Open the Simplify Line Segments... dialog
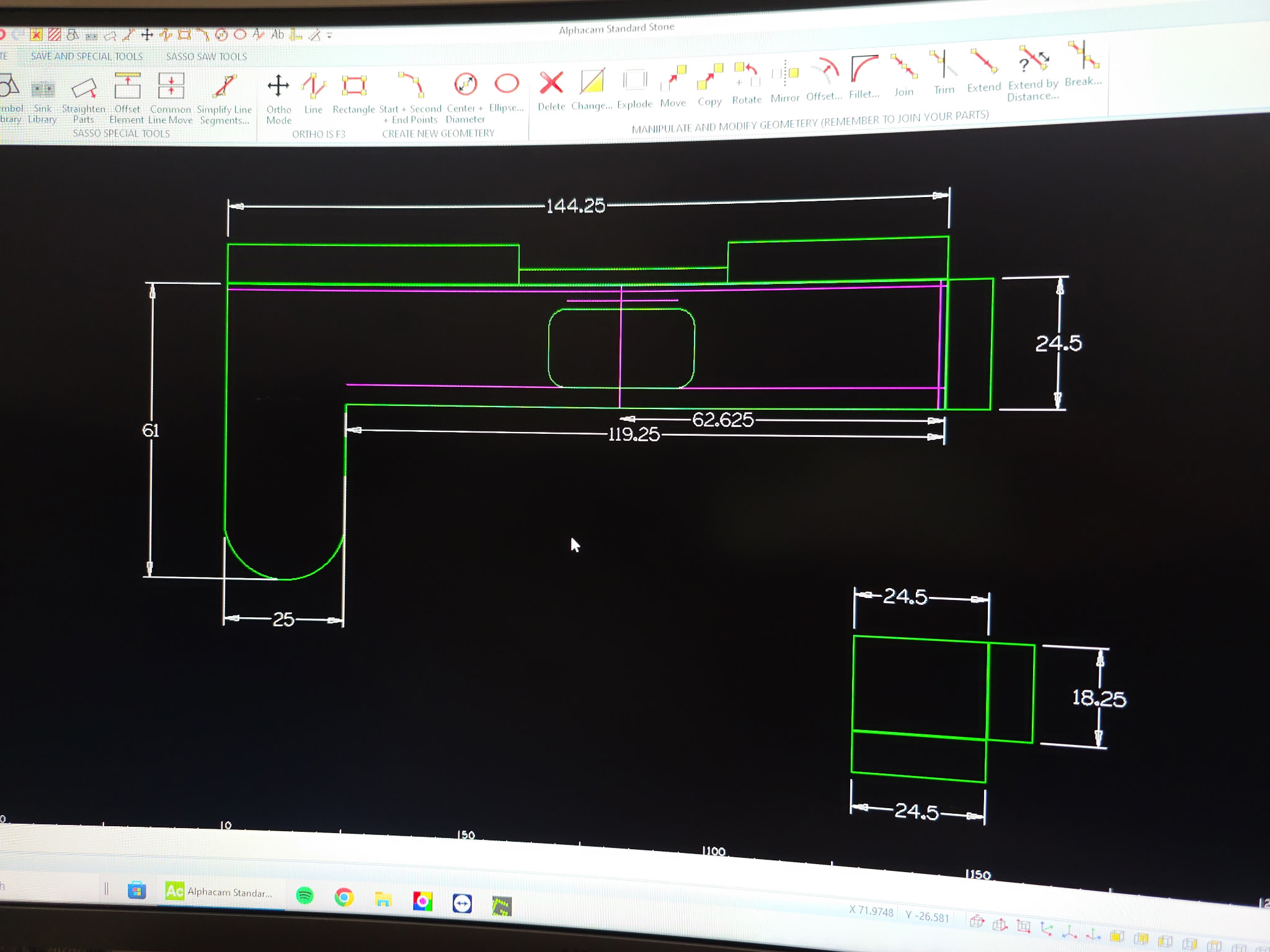This screenshot has width=1270, height=952. (224, 88)
